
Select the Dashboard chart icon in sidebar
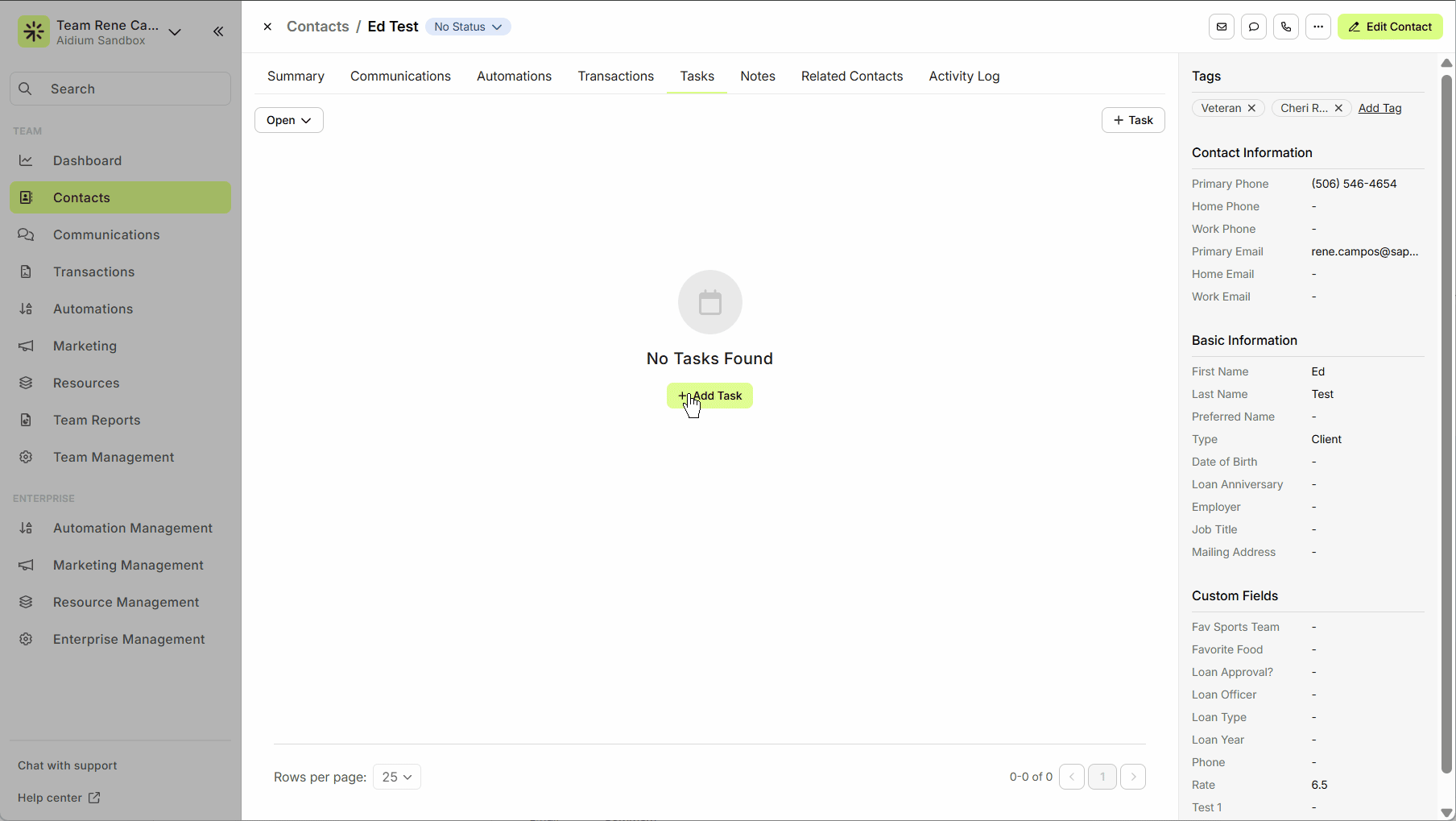coord(26,160)
